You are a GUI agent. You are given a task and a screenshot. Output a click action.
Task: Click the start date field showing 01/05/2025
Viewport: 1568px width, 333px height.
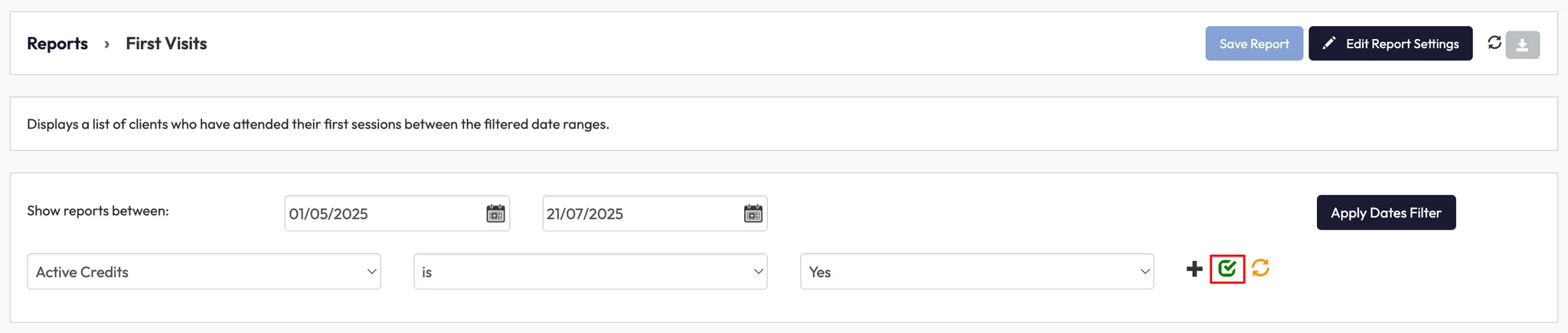pyautogui.click(x=383, y=214)
